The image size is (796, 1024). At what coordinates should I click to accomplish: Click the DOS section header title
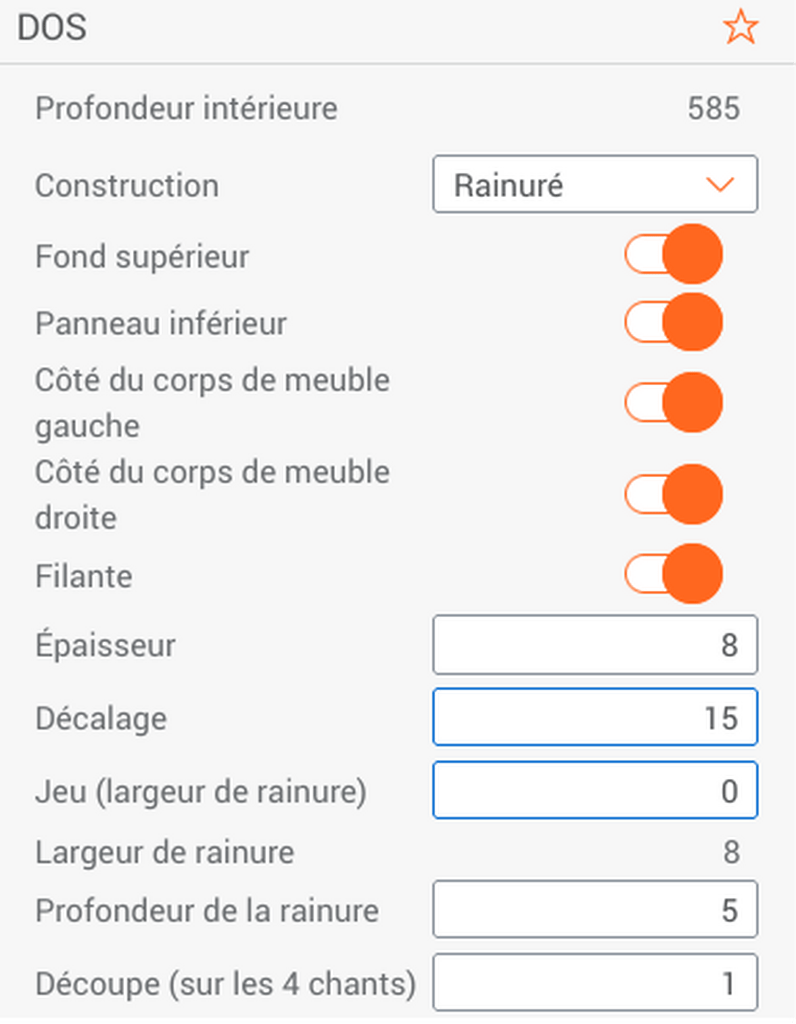coord(52,29)
